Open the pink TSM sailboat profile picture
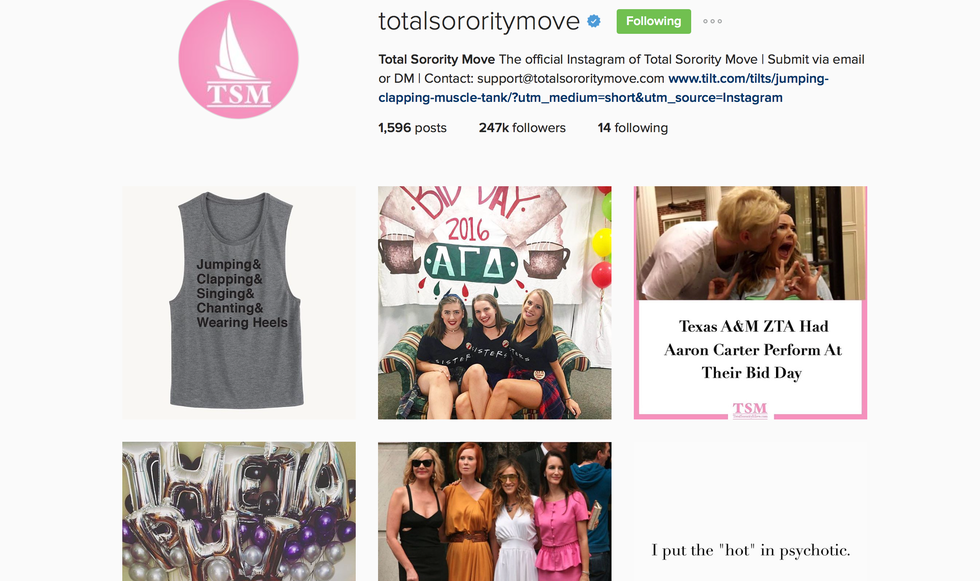The width and height of the screenshot is (980, 581). pyautogui.click(x=238, y=59)
